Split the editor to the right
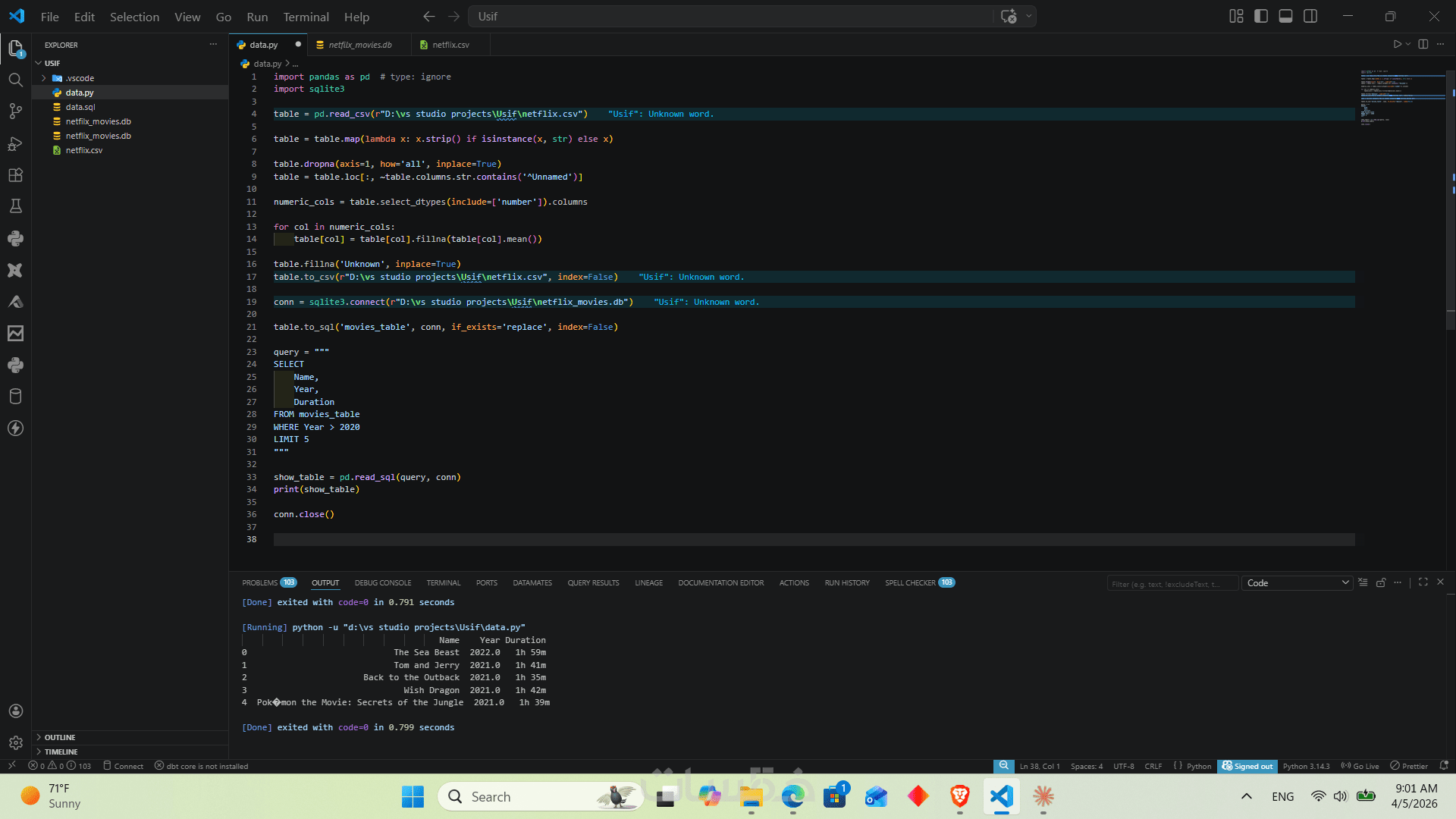This screenshot has height=819, width=1456. click(1423, 45)
